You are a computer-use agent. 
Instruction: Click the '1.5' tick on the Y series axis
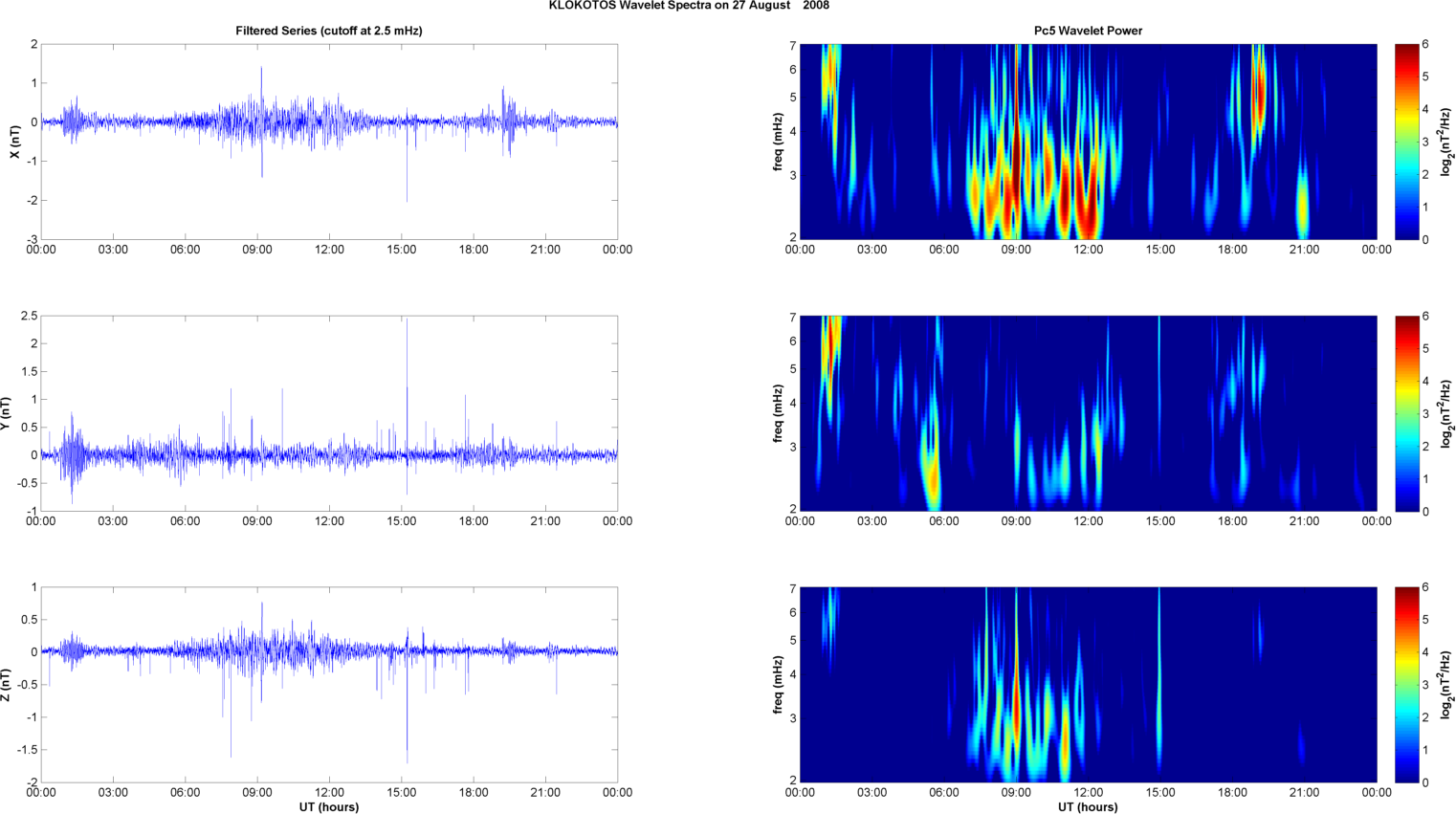tap(30, 372)
